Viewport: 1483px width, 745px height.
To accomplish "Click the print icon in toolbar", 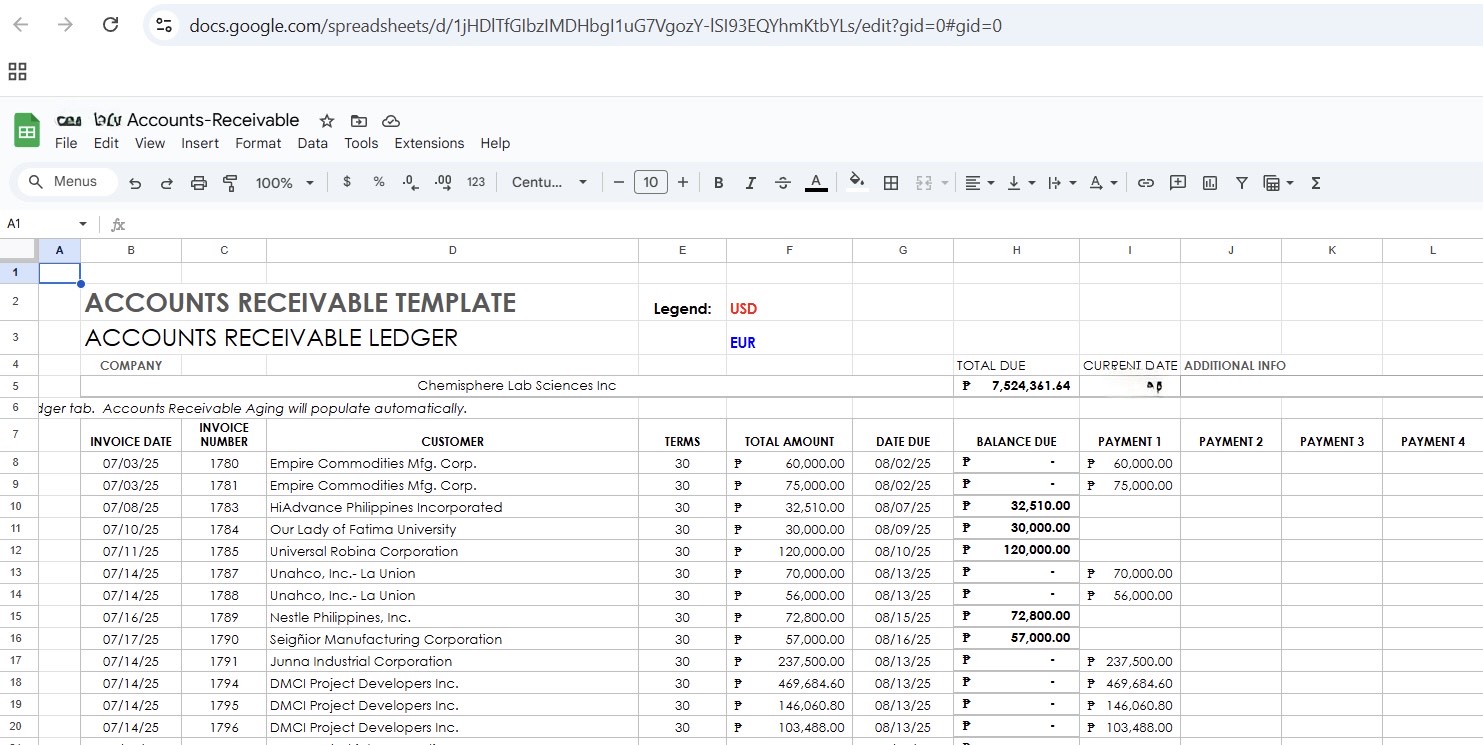I will (x=199, y=183).
